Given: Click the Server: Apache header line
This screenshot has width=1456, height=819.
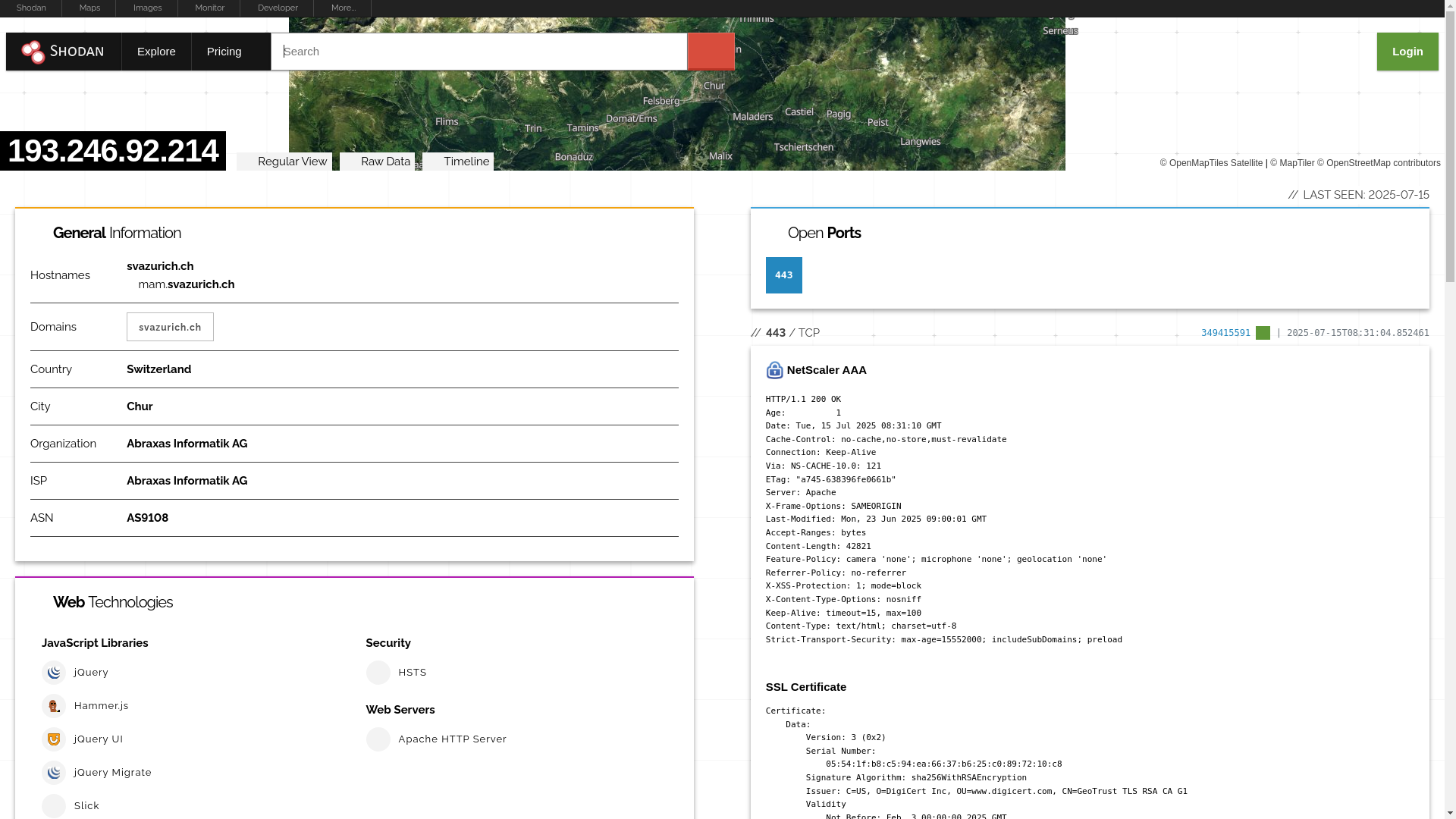Looking at the screenshot, I should coord(801,493).
